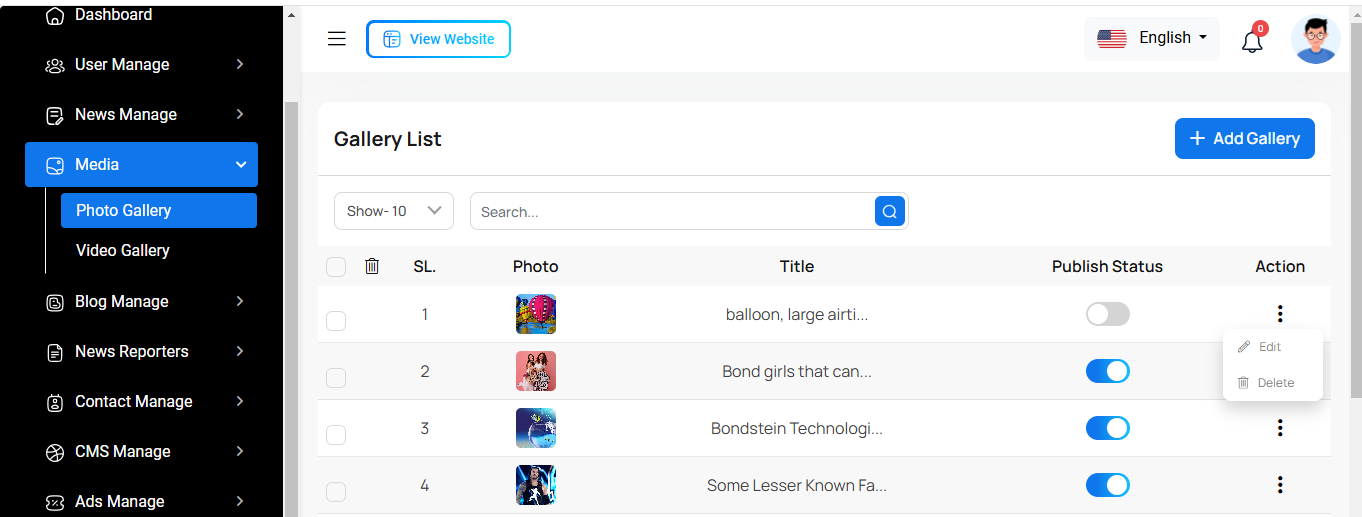This screenshot has height=517, width=1362.
Task: Click the View Website button
Action: pos(438,39)
